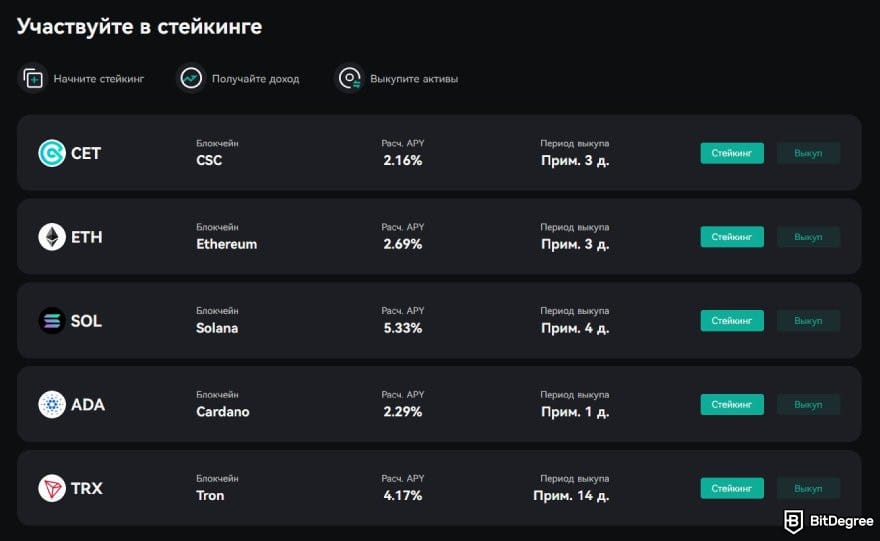Start staking ETH with Стейкинг button
880x541 pixels.
(732, 237)
